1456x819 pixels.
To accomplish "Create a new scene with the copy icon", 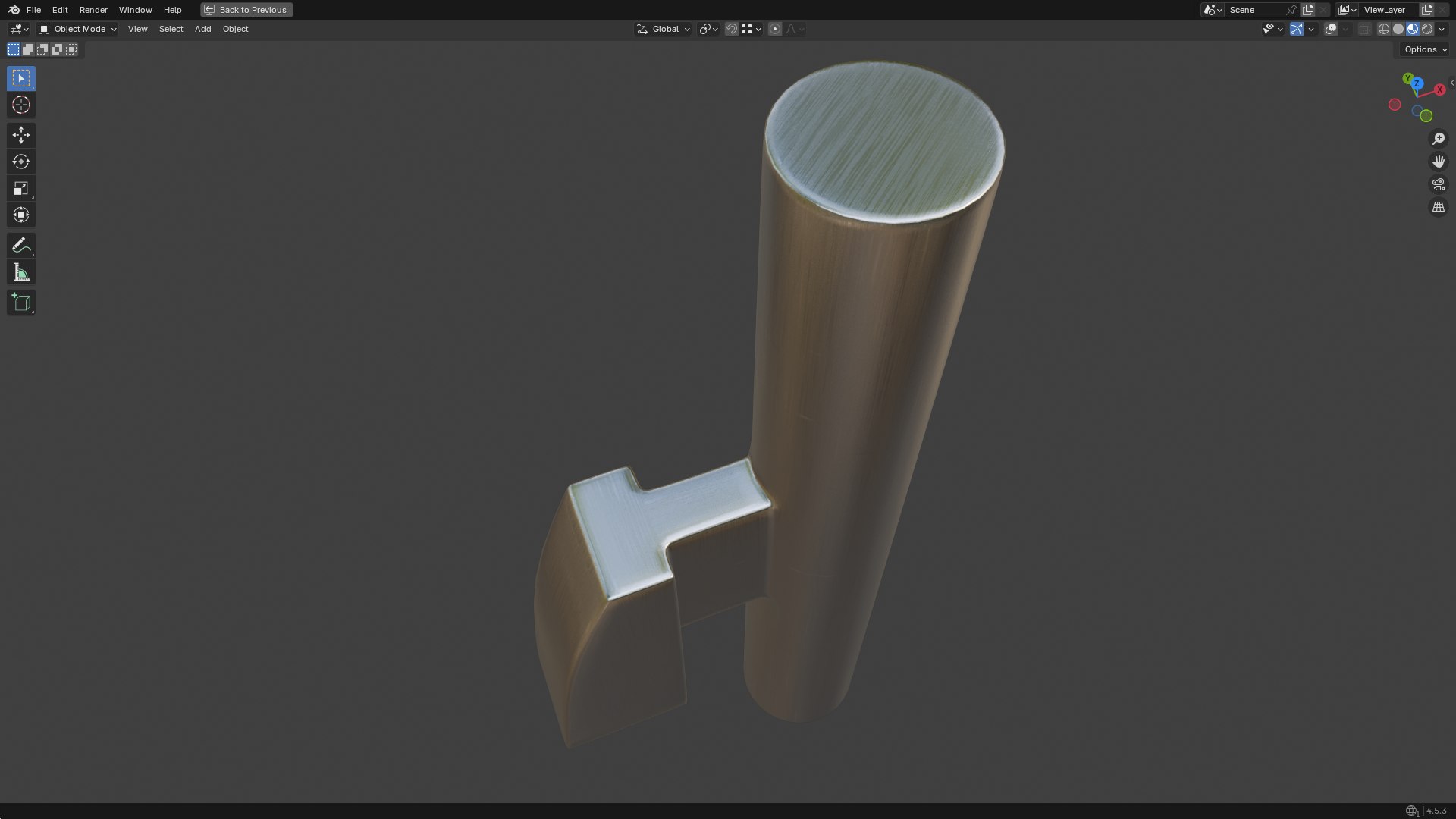I will pyautogui.click(x=1308, y=10).
